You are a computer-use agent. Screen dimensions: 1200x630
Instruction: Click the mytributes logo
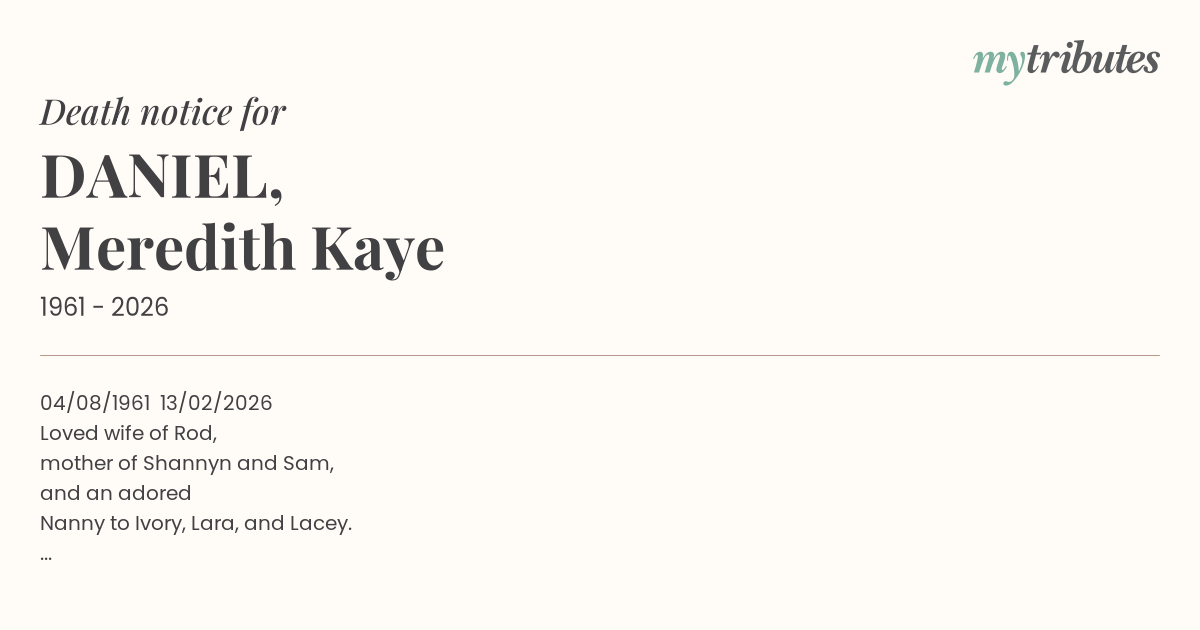coord(1066,60)
